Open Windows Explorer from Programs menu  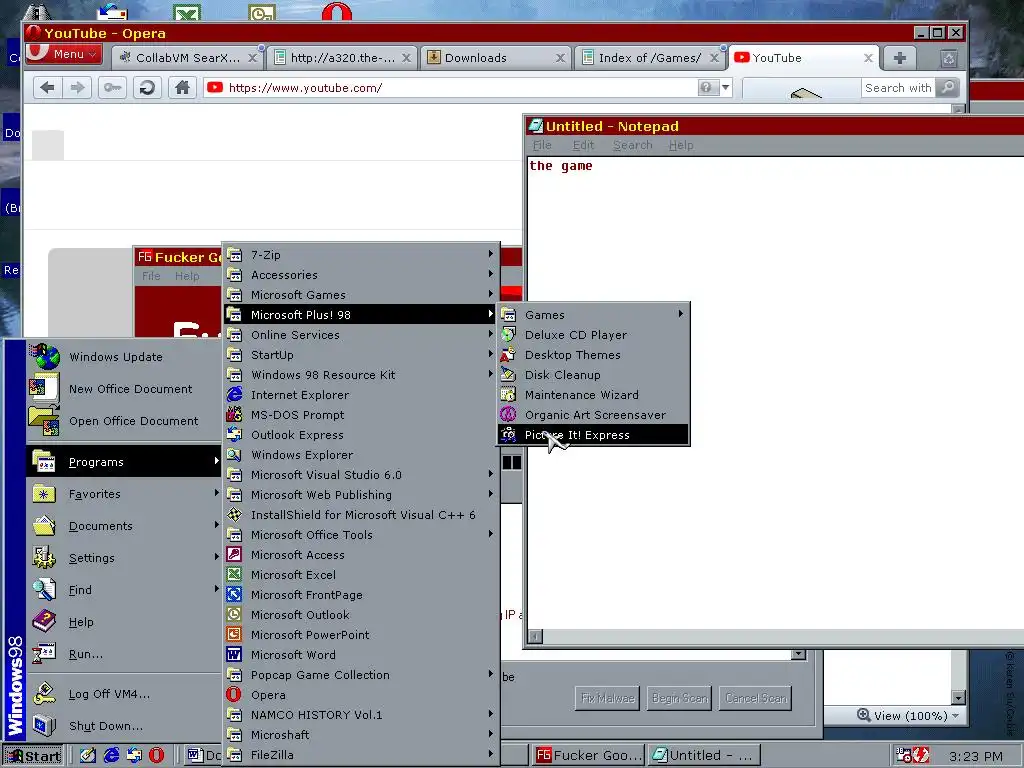(x=361, y=455)
